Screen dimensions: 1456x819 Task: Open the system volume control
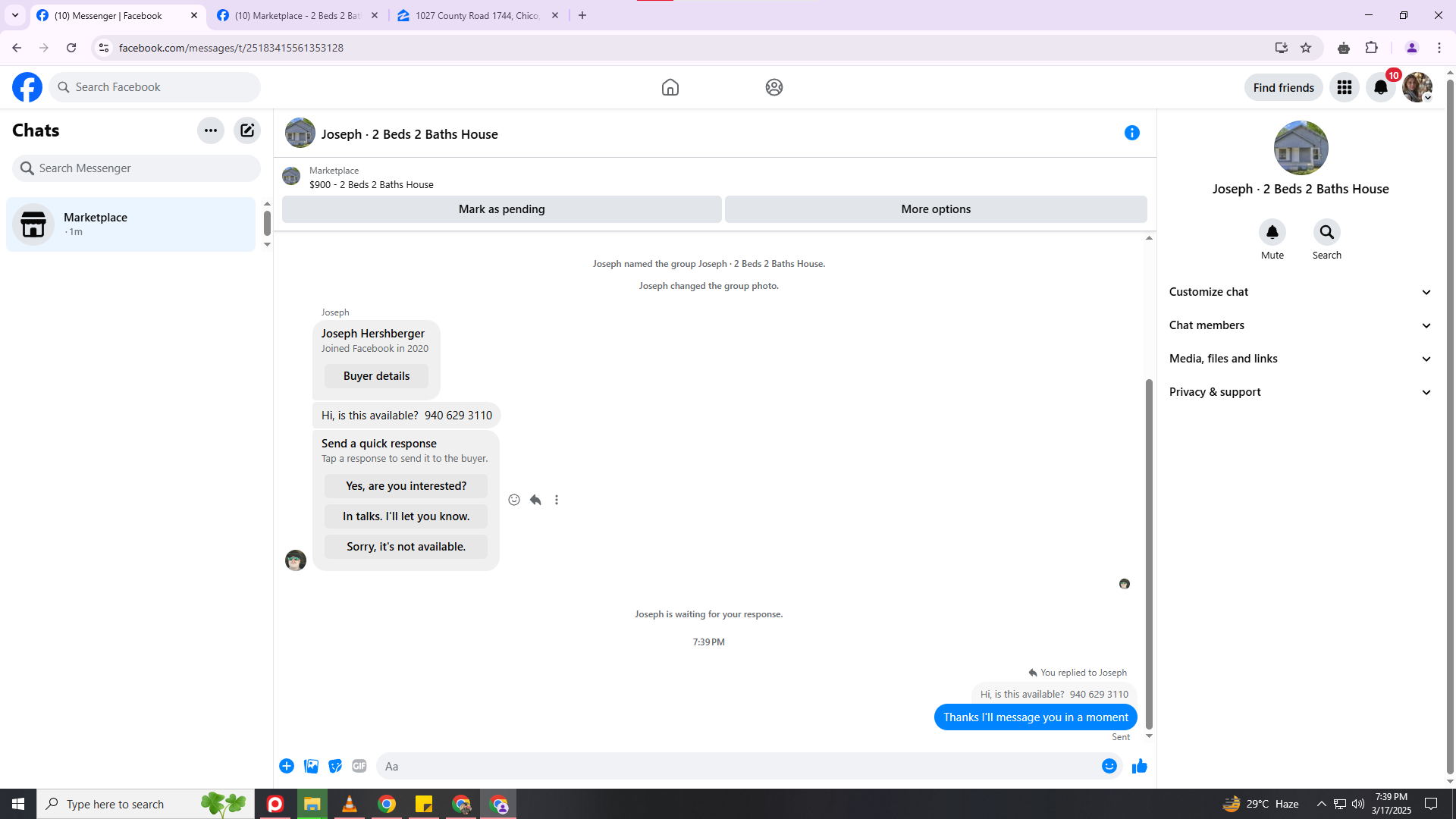[1357, 804]
